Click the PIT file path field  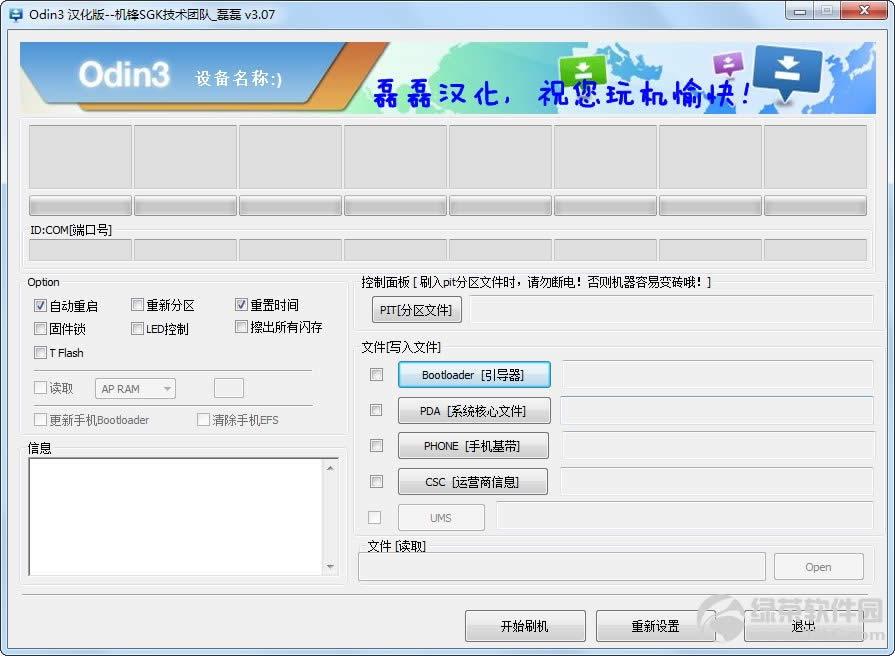click(671, 310)
